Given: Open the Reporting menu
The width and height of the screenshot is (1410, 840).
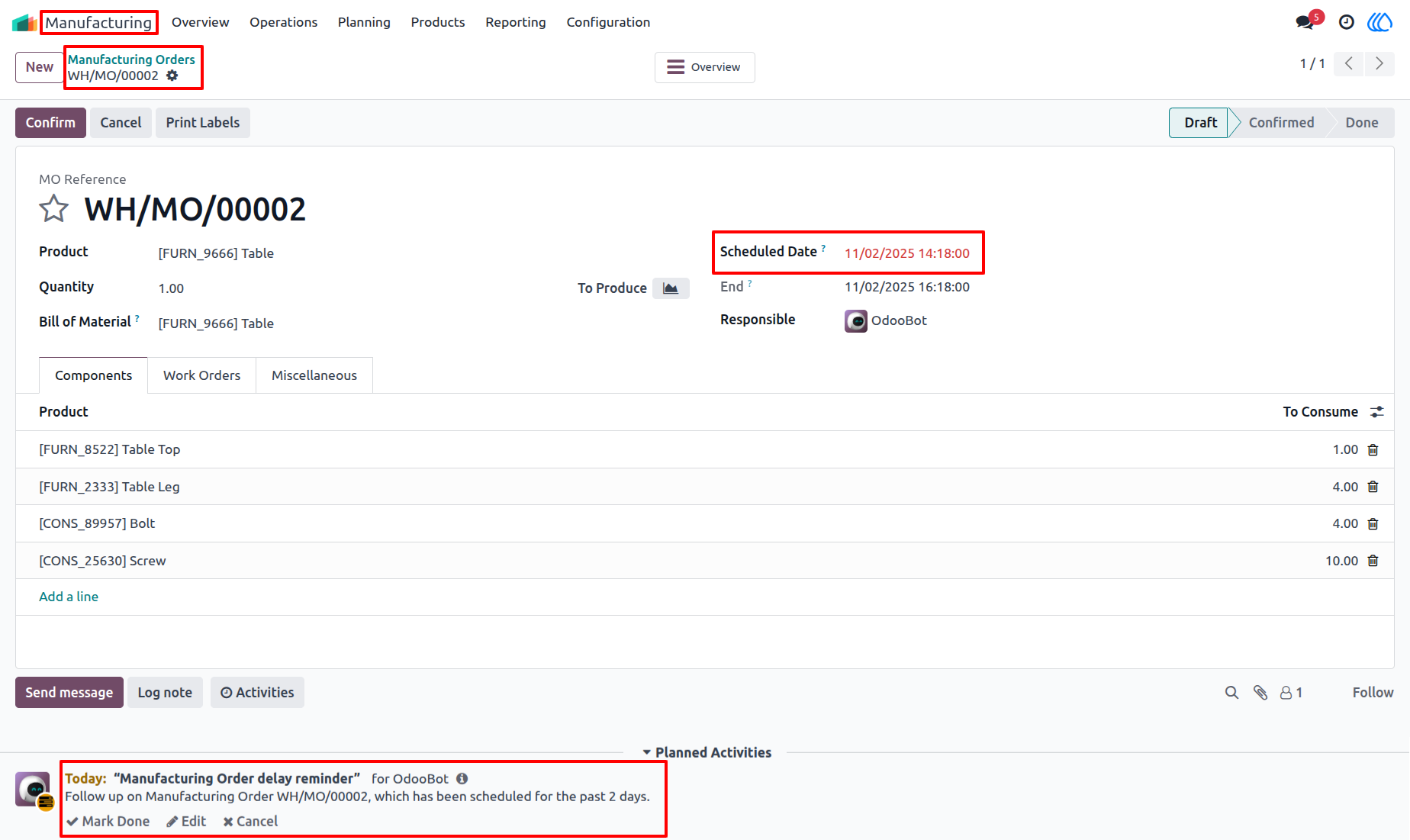Looking at the screenshot, I should pos(516,22).
